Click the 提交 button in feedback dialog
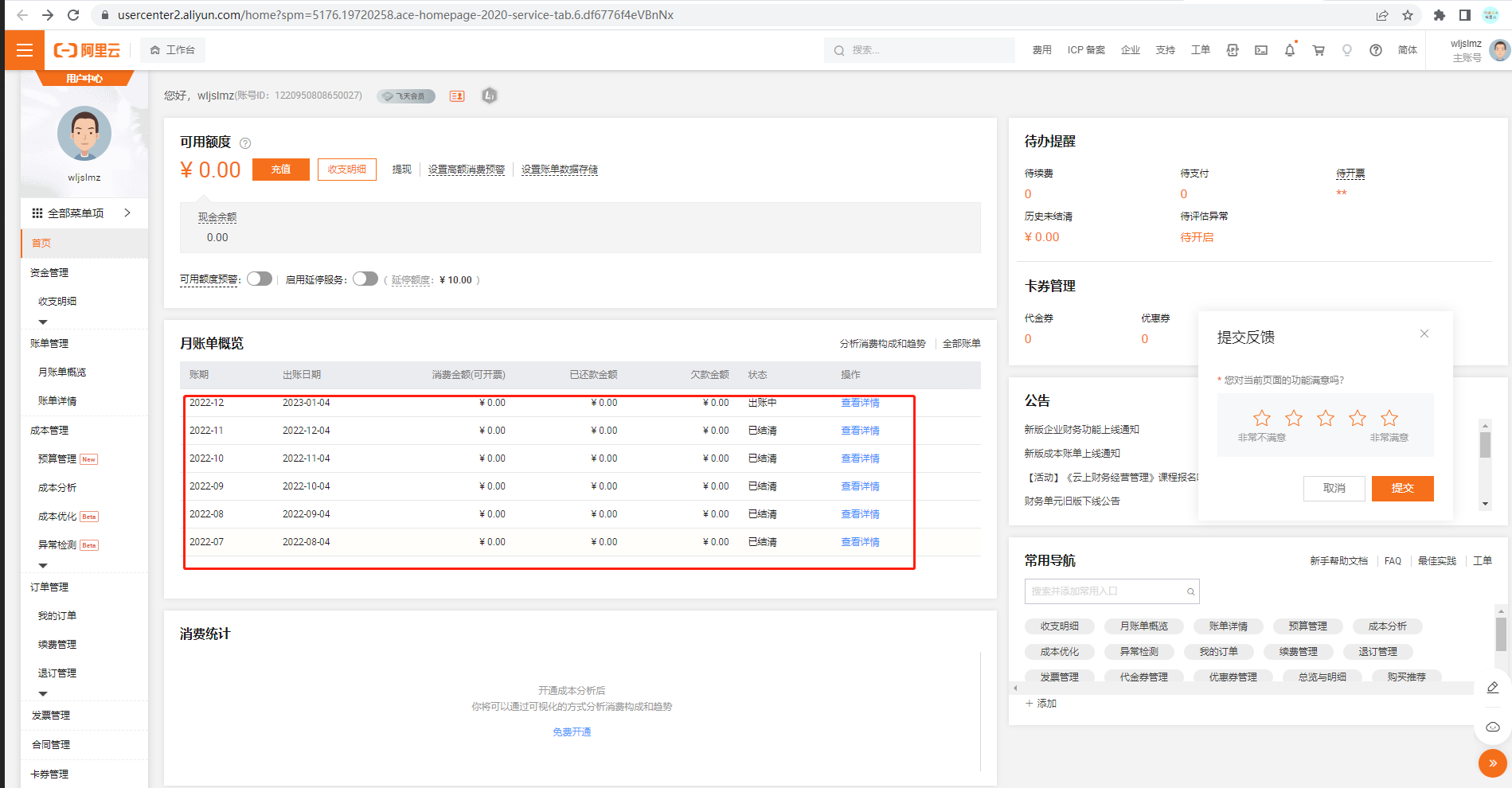The width and height of the screenshot is (1512, 788). pos(1403,489)
